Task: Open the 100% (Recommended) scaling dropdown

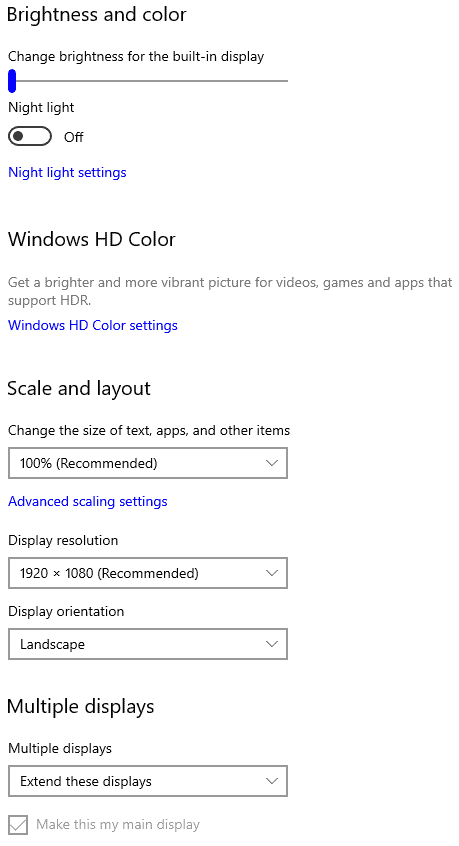Action: [148, 463]
